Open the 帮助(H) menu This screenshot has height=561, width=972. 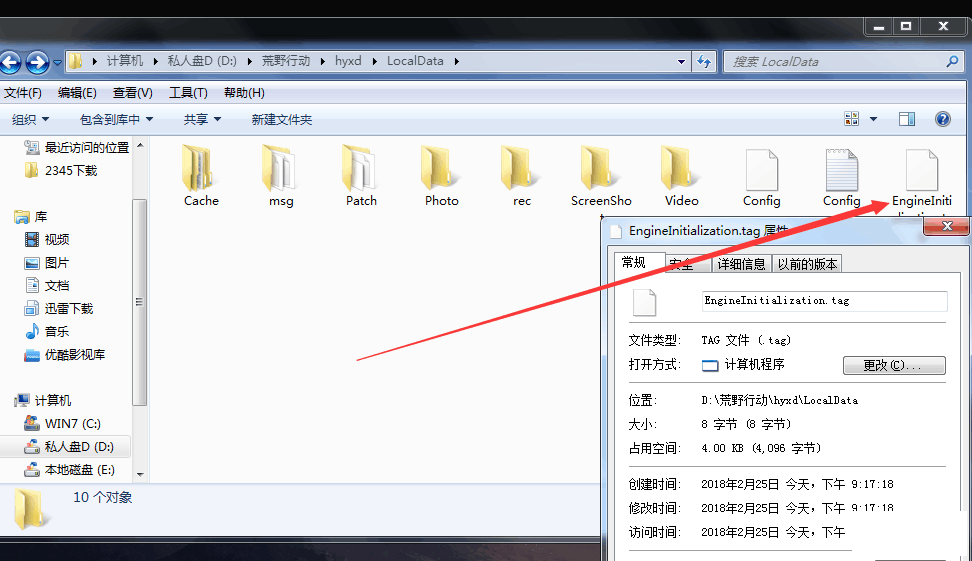point(244,93)
